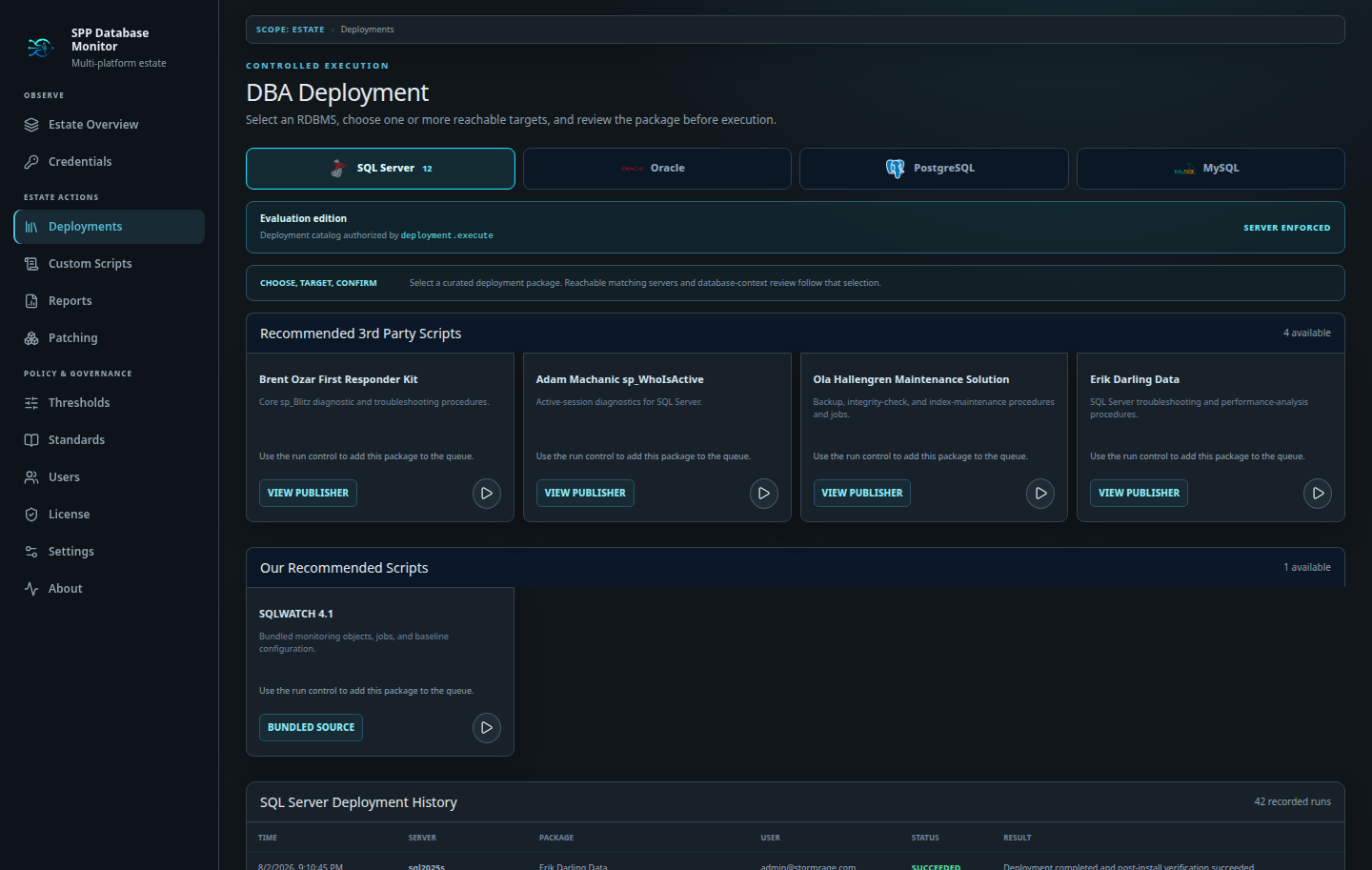Open Patching menu label
The image size is (1372, 870).
[73, 338]
